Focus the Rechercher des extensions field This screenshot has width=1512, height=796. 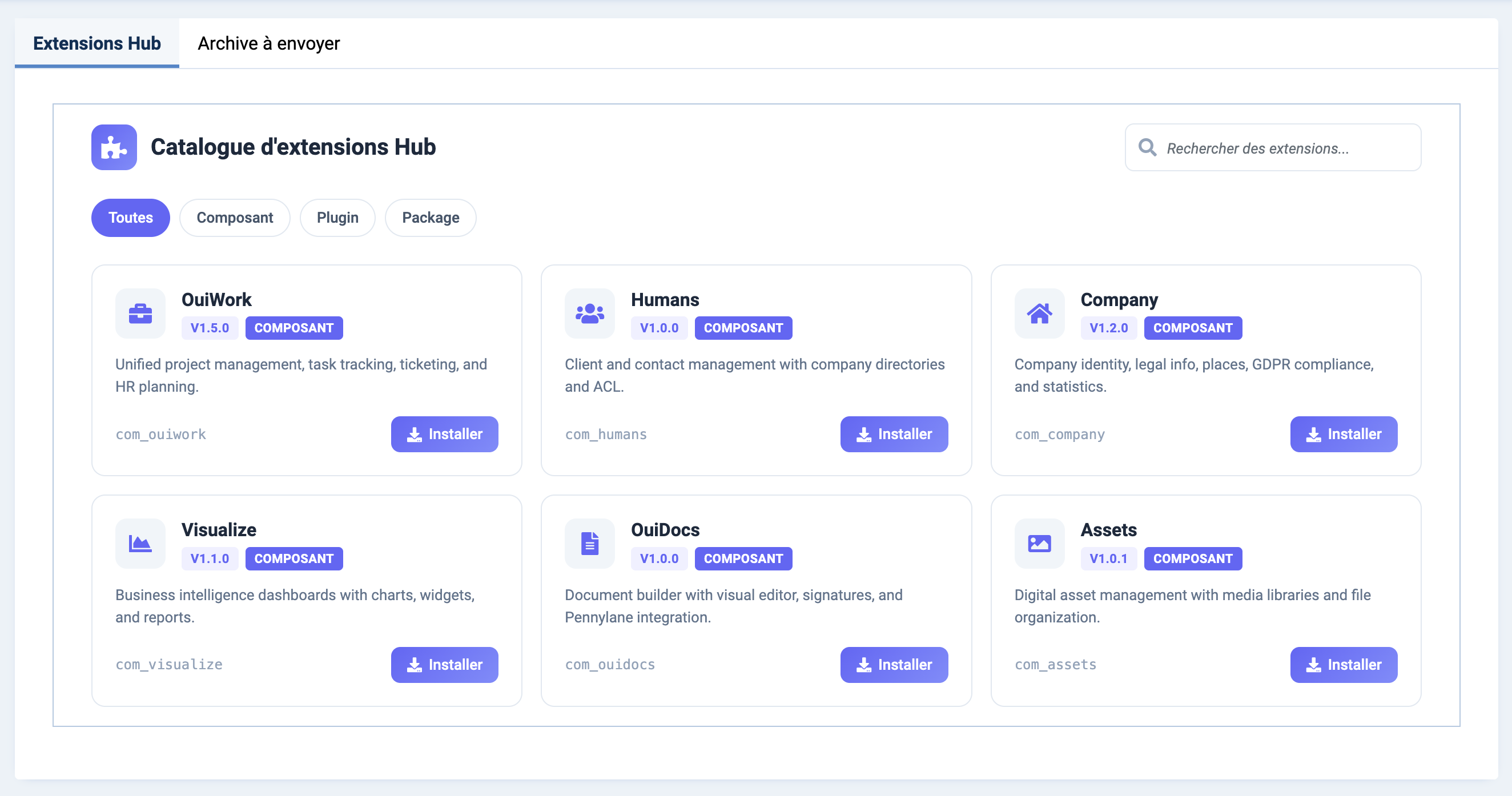click(x=1285, y=148)
